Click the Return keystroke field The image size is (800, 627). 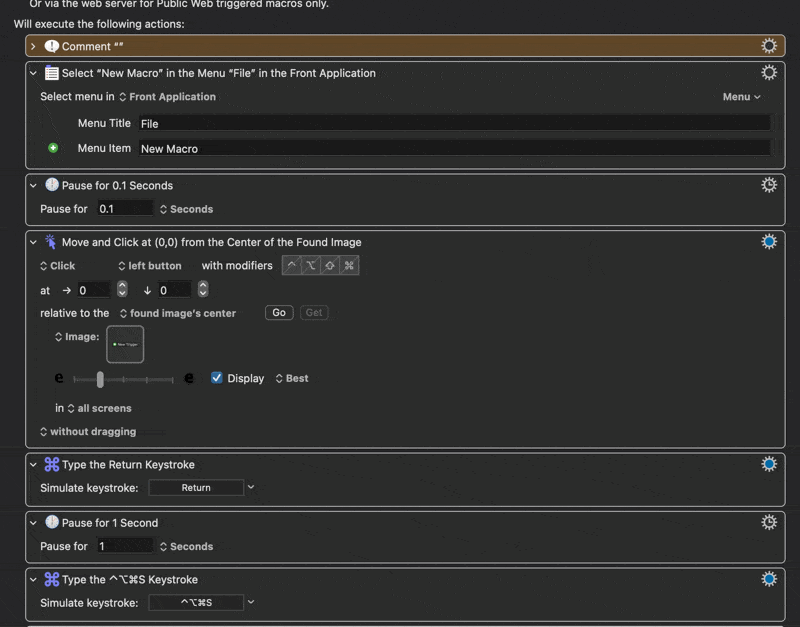[196, 488]
